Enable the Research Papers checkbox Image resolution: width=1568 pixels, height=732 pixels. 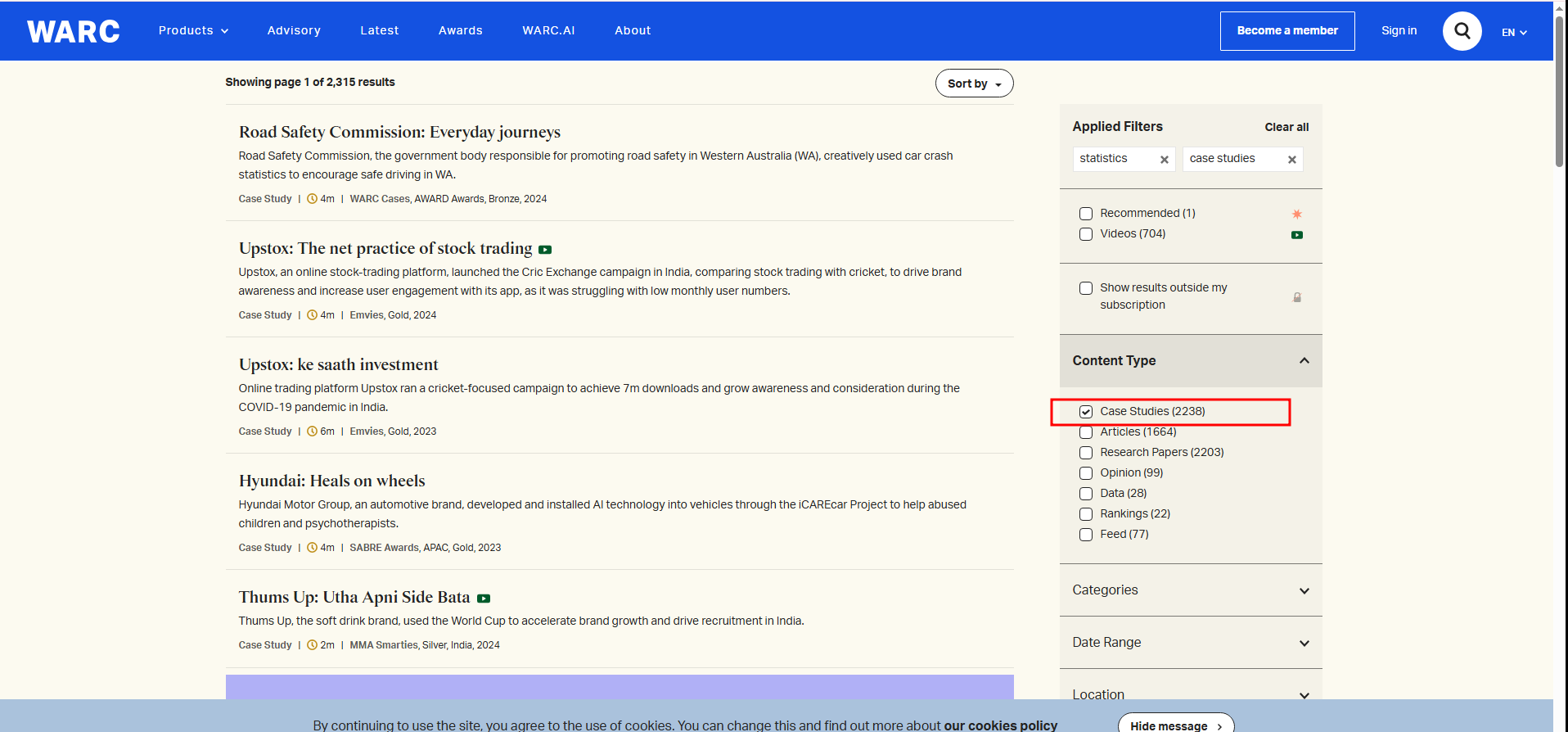click(1086, 453)
